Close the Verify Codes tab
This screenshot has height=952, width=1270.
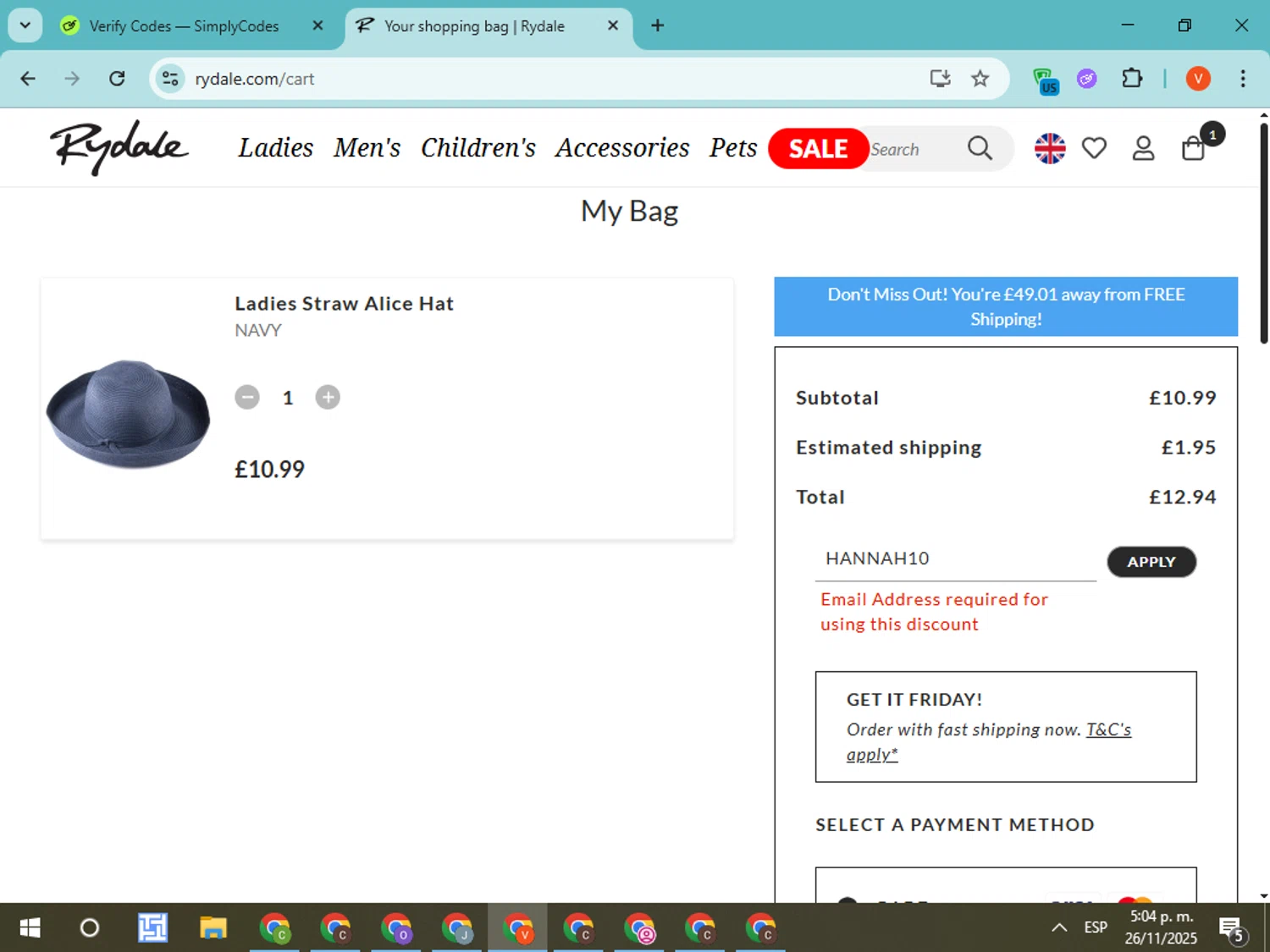click(317, 25)
